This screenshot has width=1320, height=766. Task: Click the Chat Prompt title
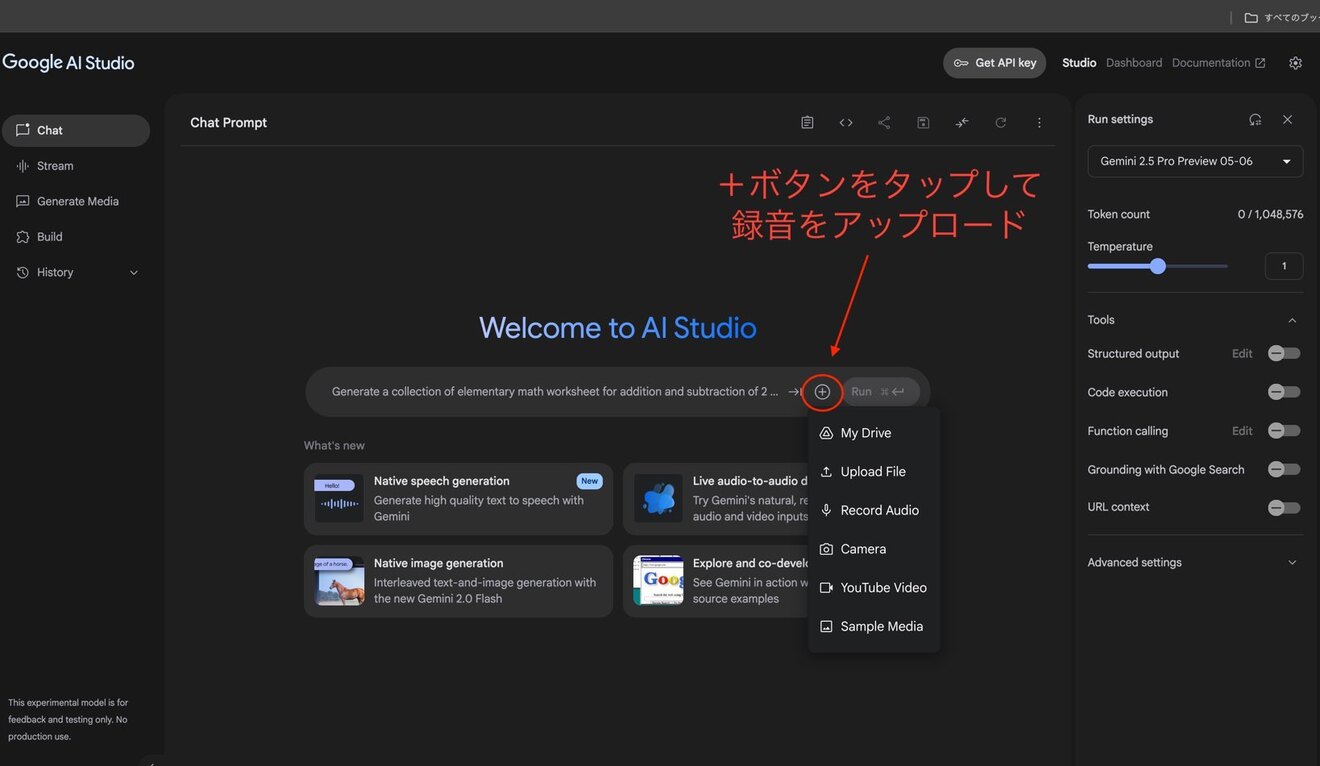[229, 123]
